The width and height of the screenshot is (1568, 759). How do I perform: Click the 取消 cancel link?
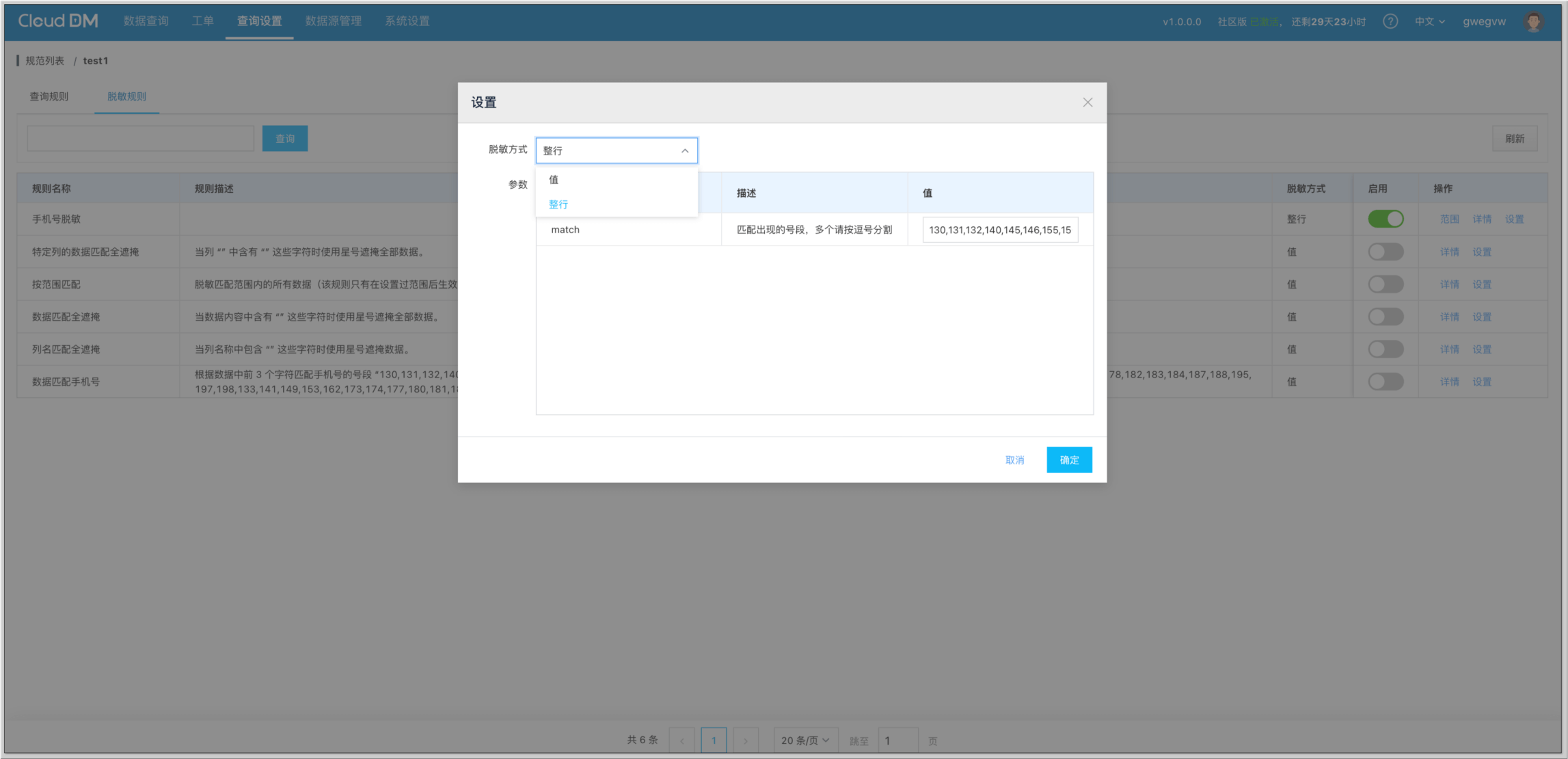(1014, 460)
